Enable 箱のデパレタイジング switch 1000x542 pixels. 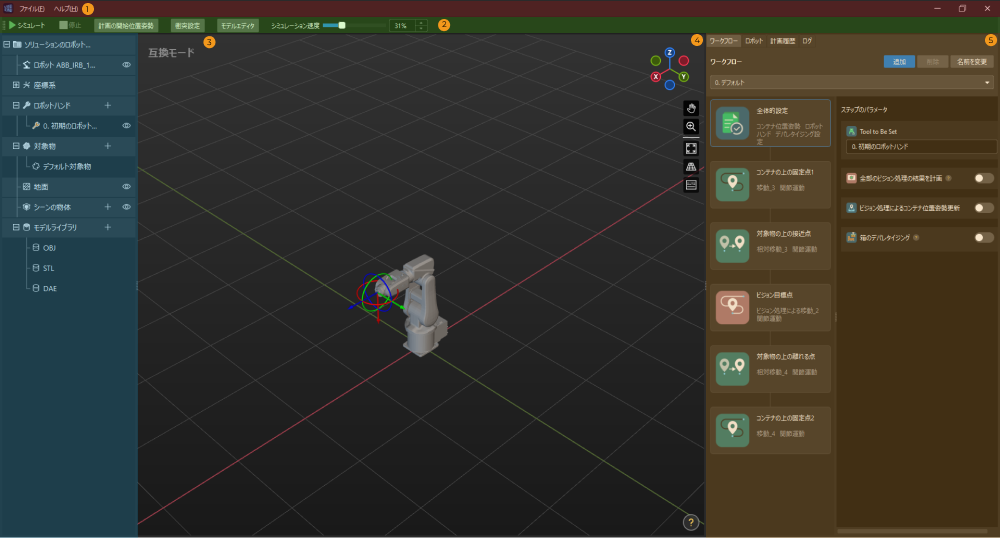pyautogui.click(x=983, y=238)
